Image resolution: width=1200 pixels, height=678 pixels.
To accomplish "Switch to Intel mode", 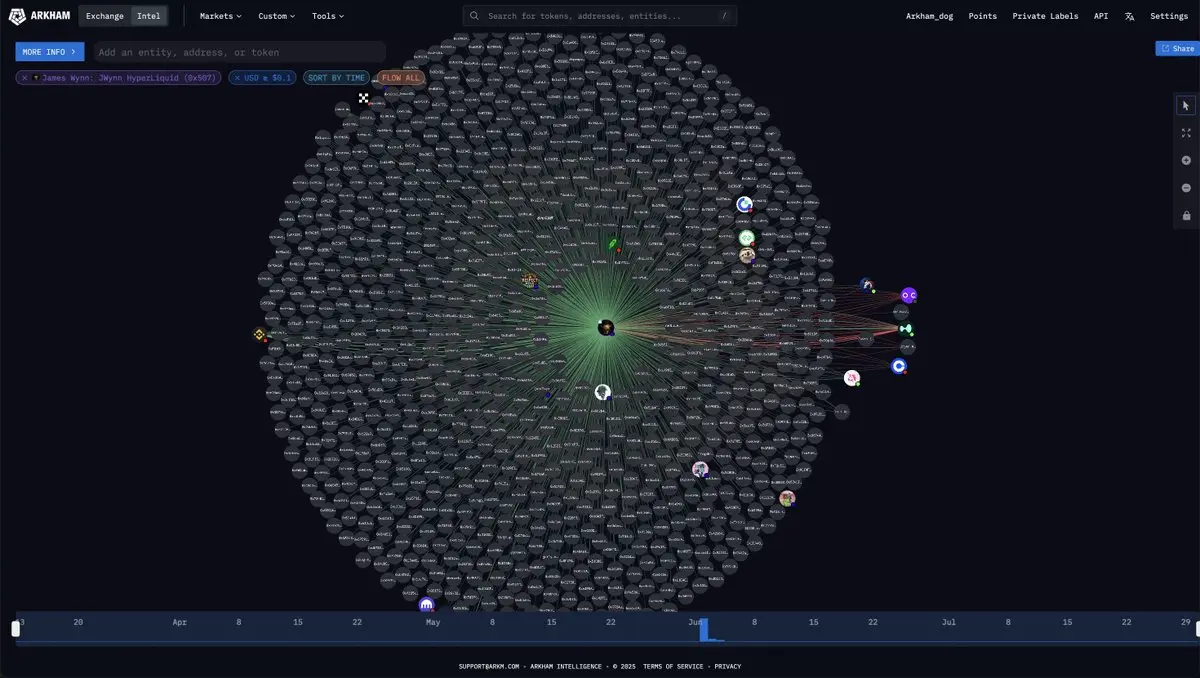I will [x=148, y=16].
